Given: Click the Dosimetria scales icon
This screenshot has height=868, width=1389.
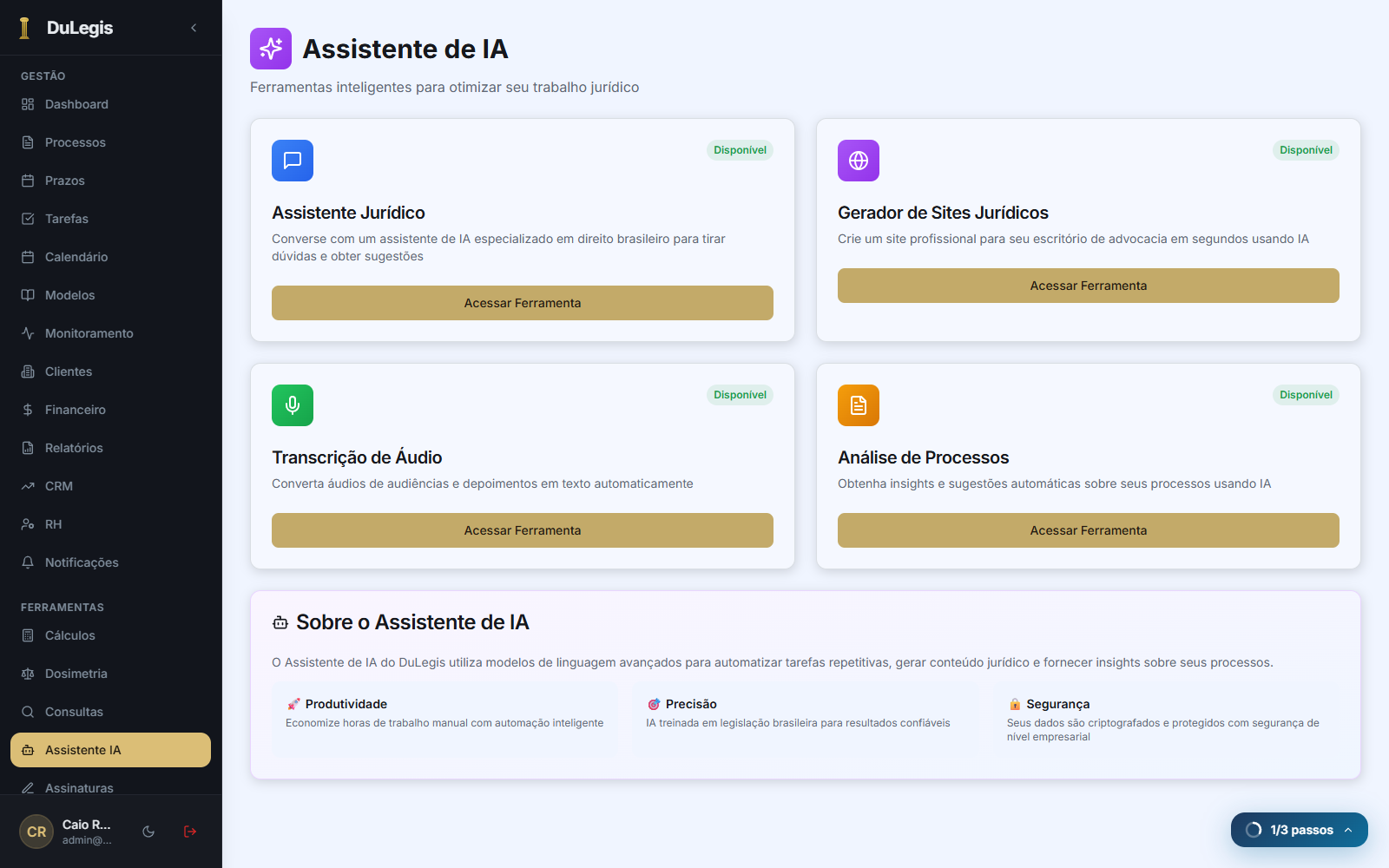Looking at the screenshot, I should (x=28, y=674).
